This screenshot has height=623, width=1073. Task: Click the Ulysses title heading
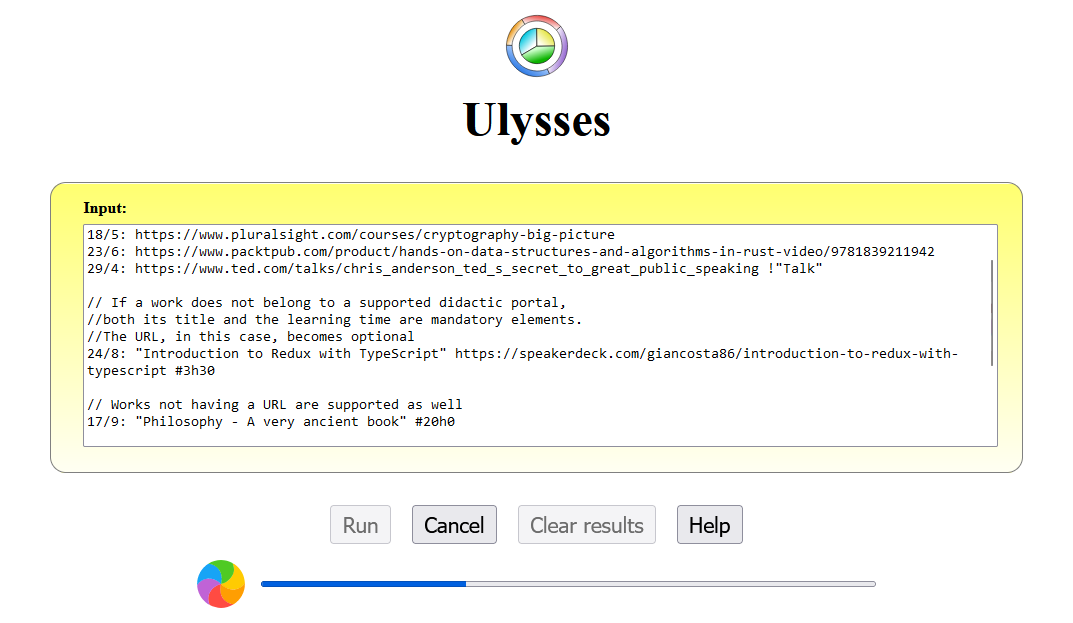pos(536,120)
